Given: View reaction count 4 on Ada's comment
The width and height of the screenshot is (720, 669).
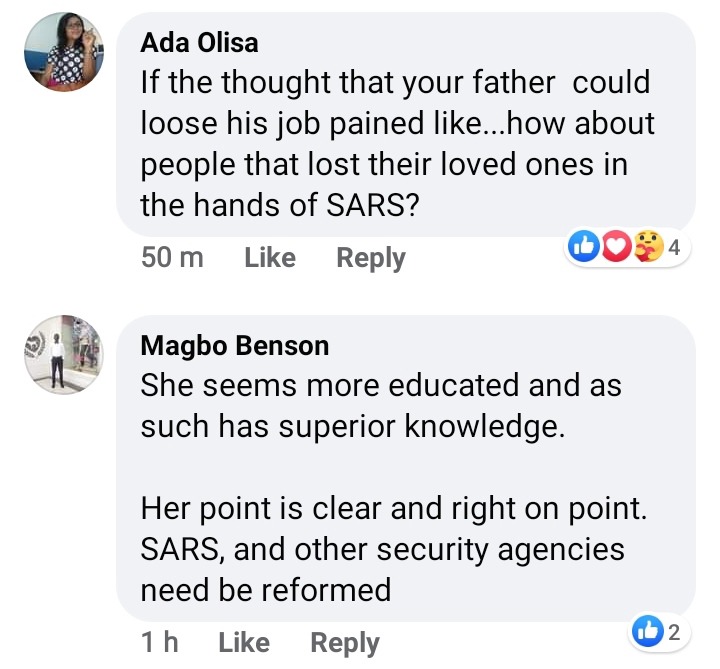Looking at the screenshot, I should pos(673,248).
